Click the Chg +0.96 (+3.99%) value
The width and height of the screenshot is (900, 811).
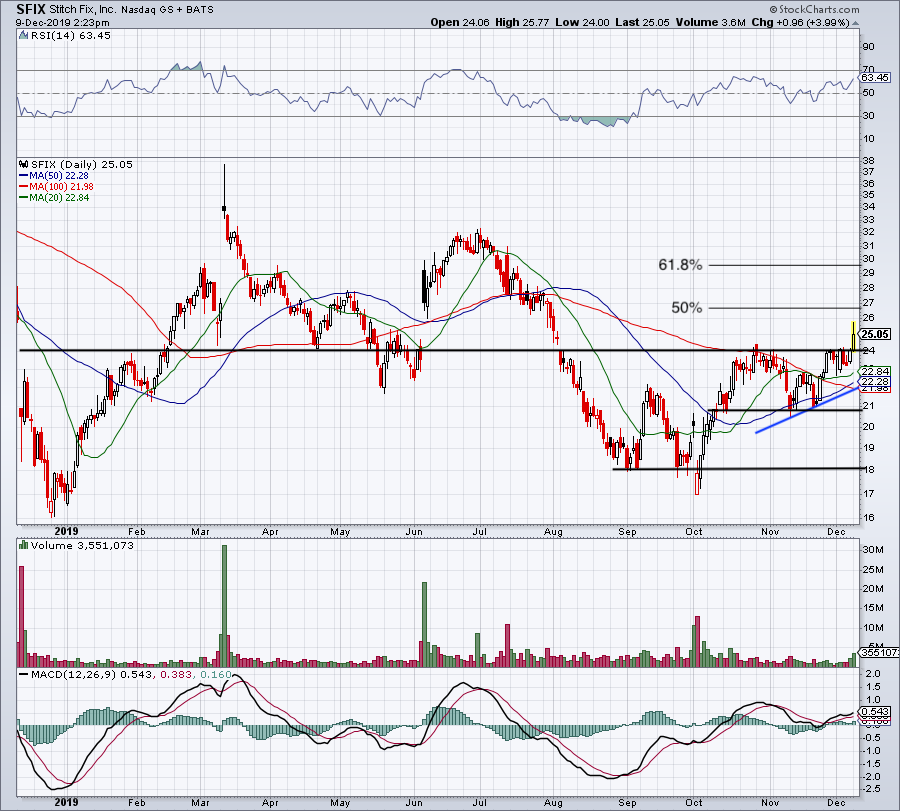coord(800,22)
